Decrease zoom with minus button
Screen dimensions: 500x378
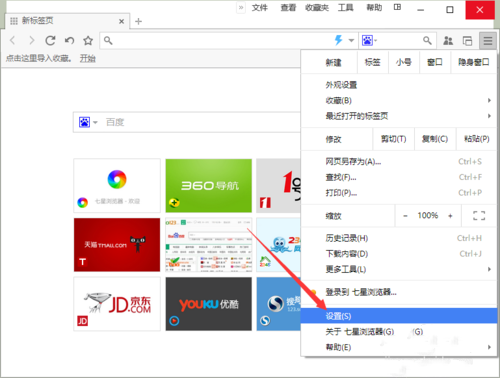(x=405, y=216)
